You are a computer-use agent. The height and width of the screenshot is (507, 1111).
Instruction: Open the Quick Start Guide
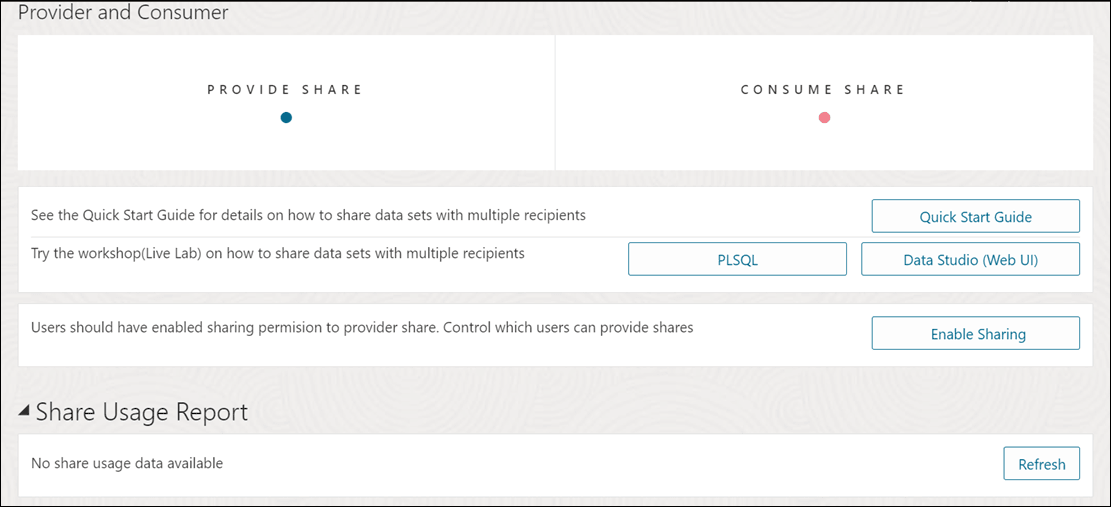[x=975, y=216]
